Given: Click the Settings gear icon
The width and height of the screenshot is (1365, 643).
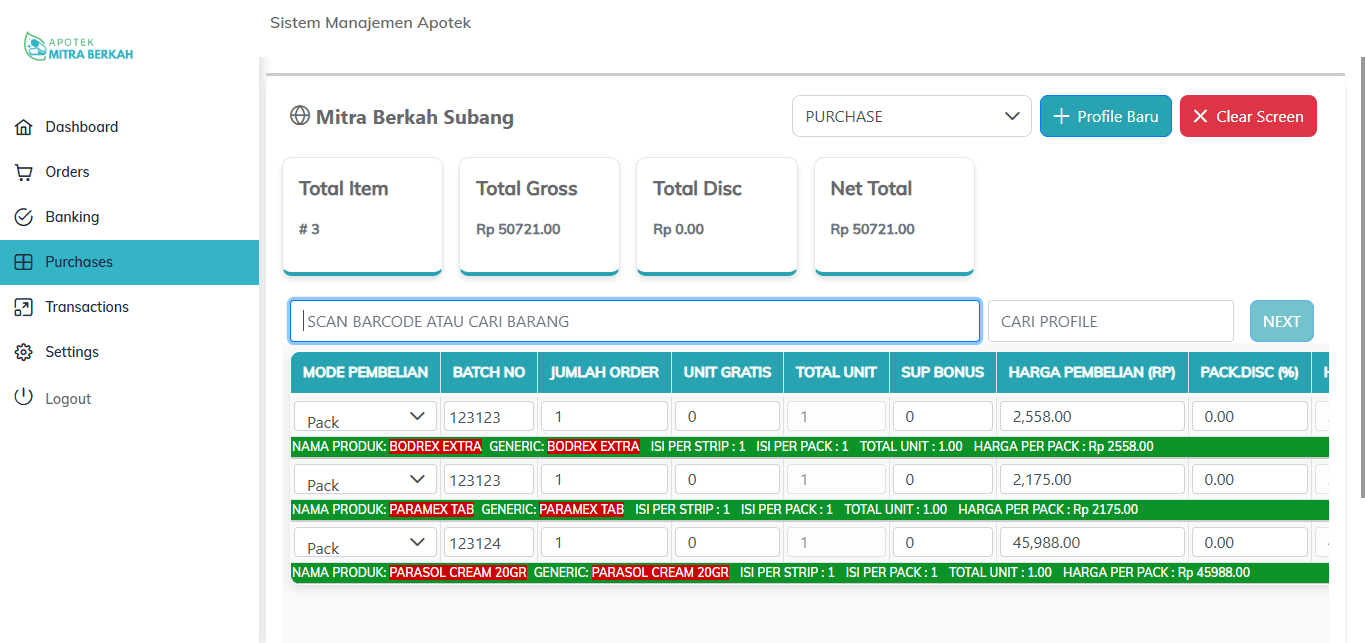Looking at the screenshot, I should pos(23,352).
